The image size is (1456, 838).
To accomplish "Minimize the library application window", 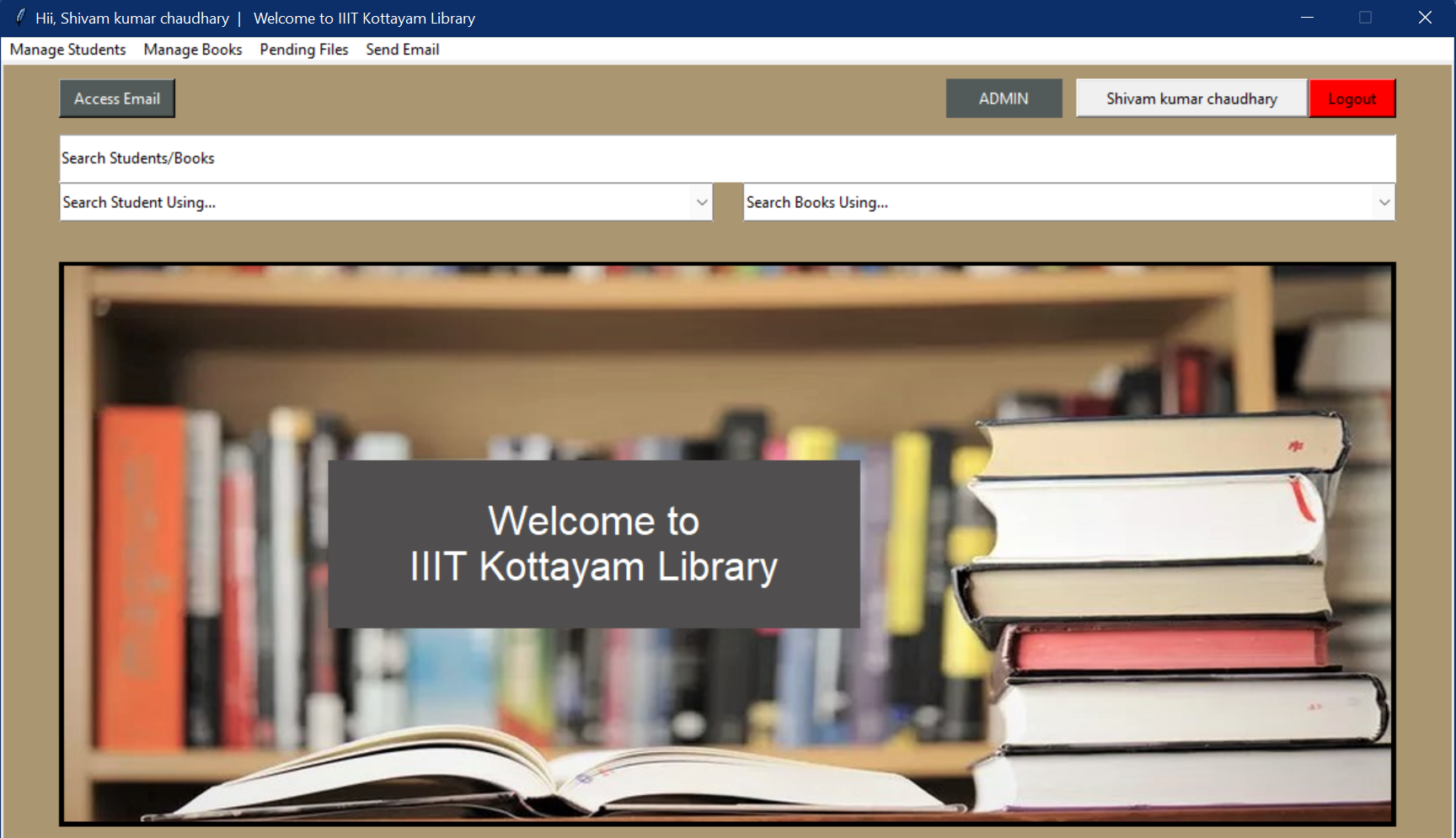I will (x=1307, y=17).
